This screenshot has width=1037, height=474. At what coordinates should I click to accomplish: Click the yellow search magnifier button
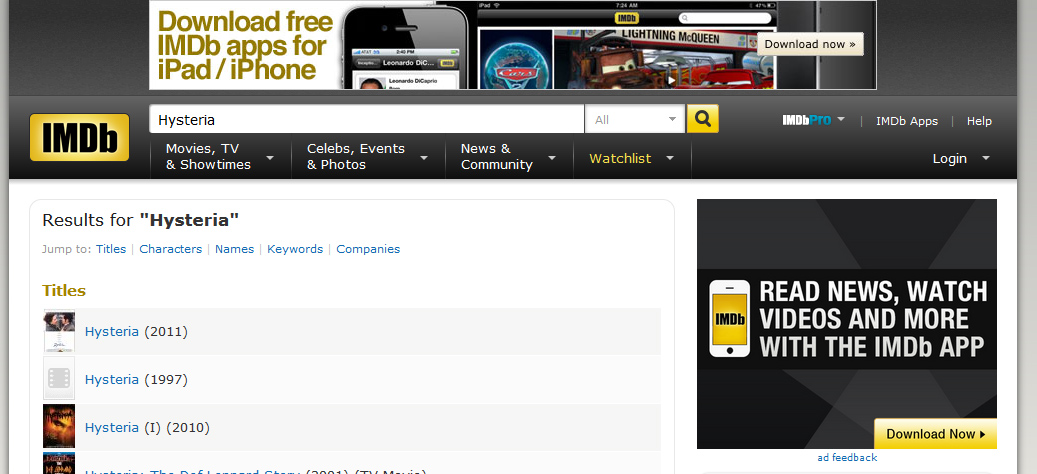(702, 119)
